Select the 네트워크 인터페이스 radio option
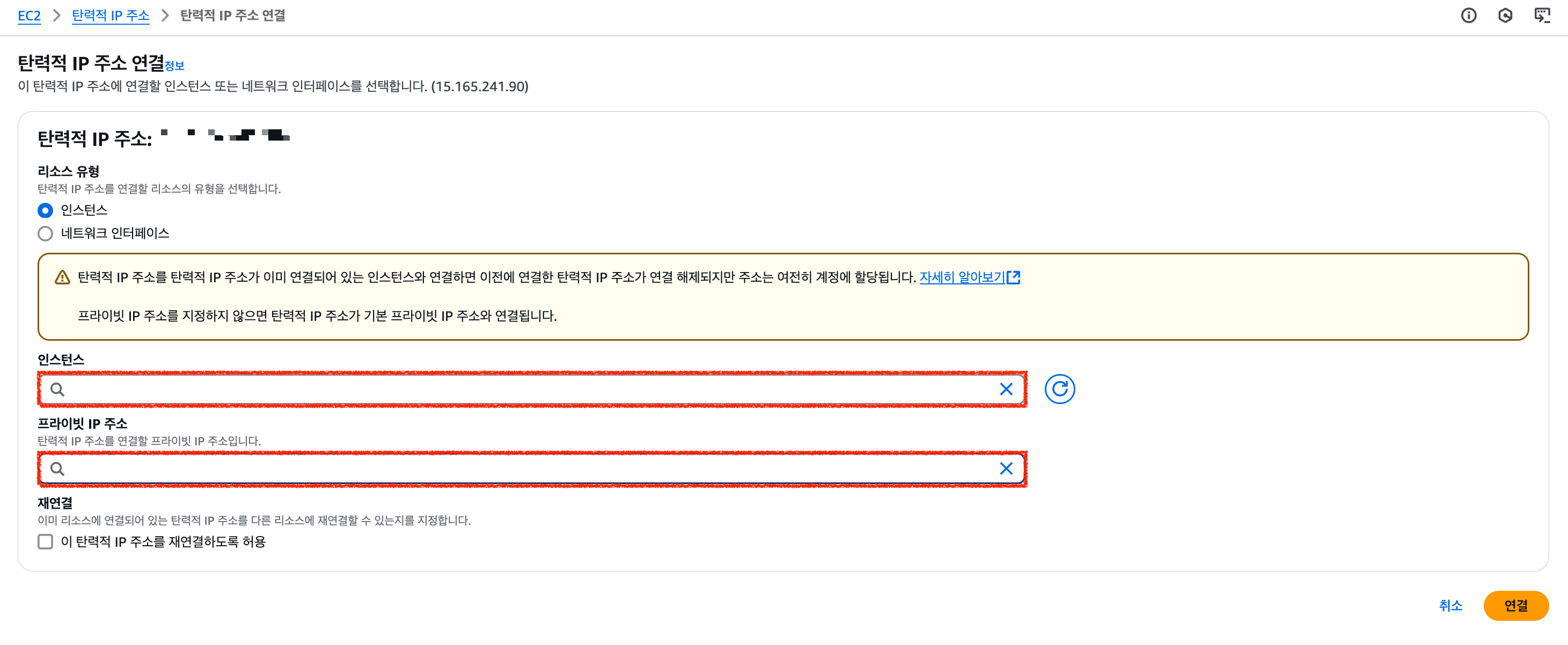The image size is (1568, 645). (x=45, y=233)
